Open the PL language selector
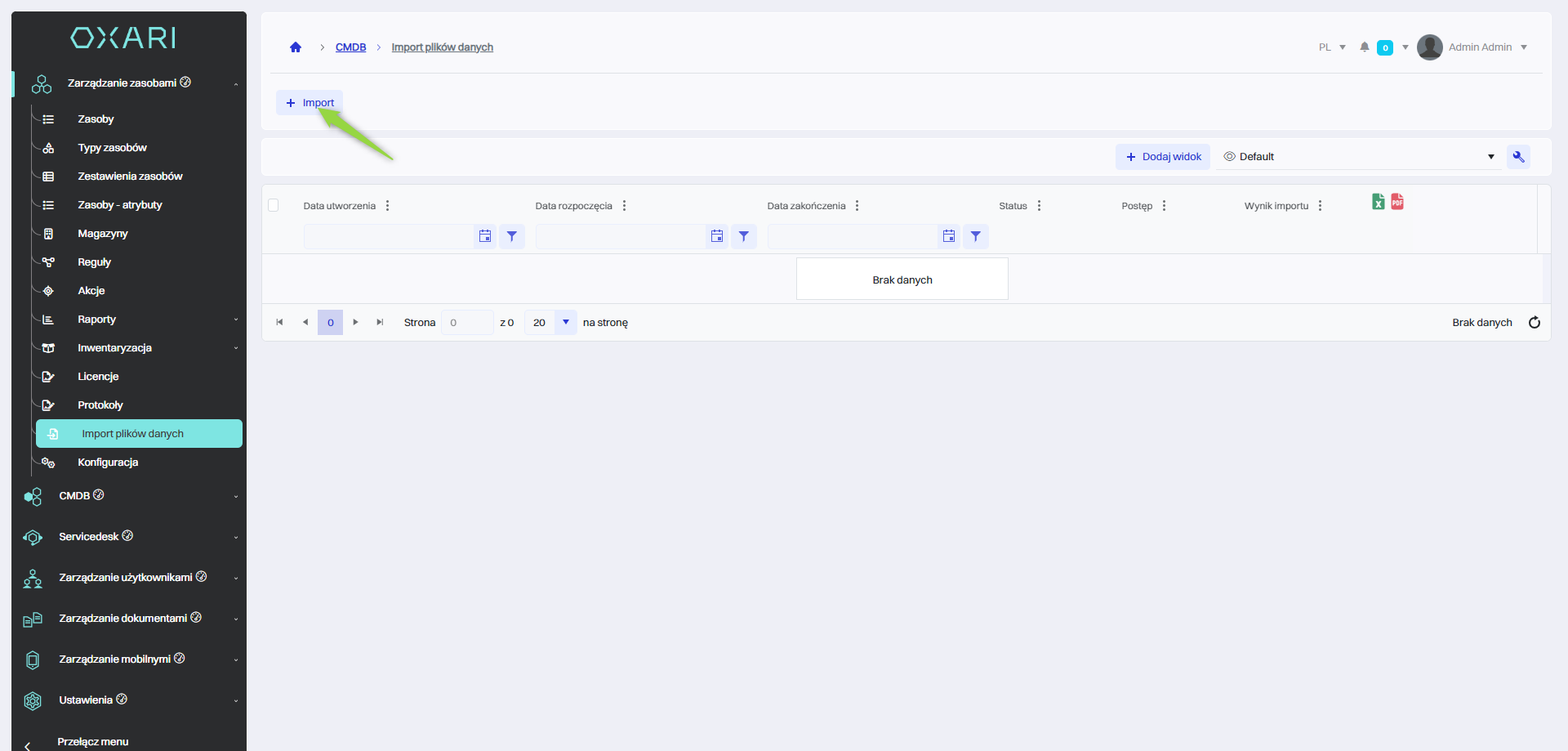Viewport: 1568px width, 751px height. click(1332, 47)
